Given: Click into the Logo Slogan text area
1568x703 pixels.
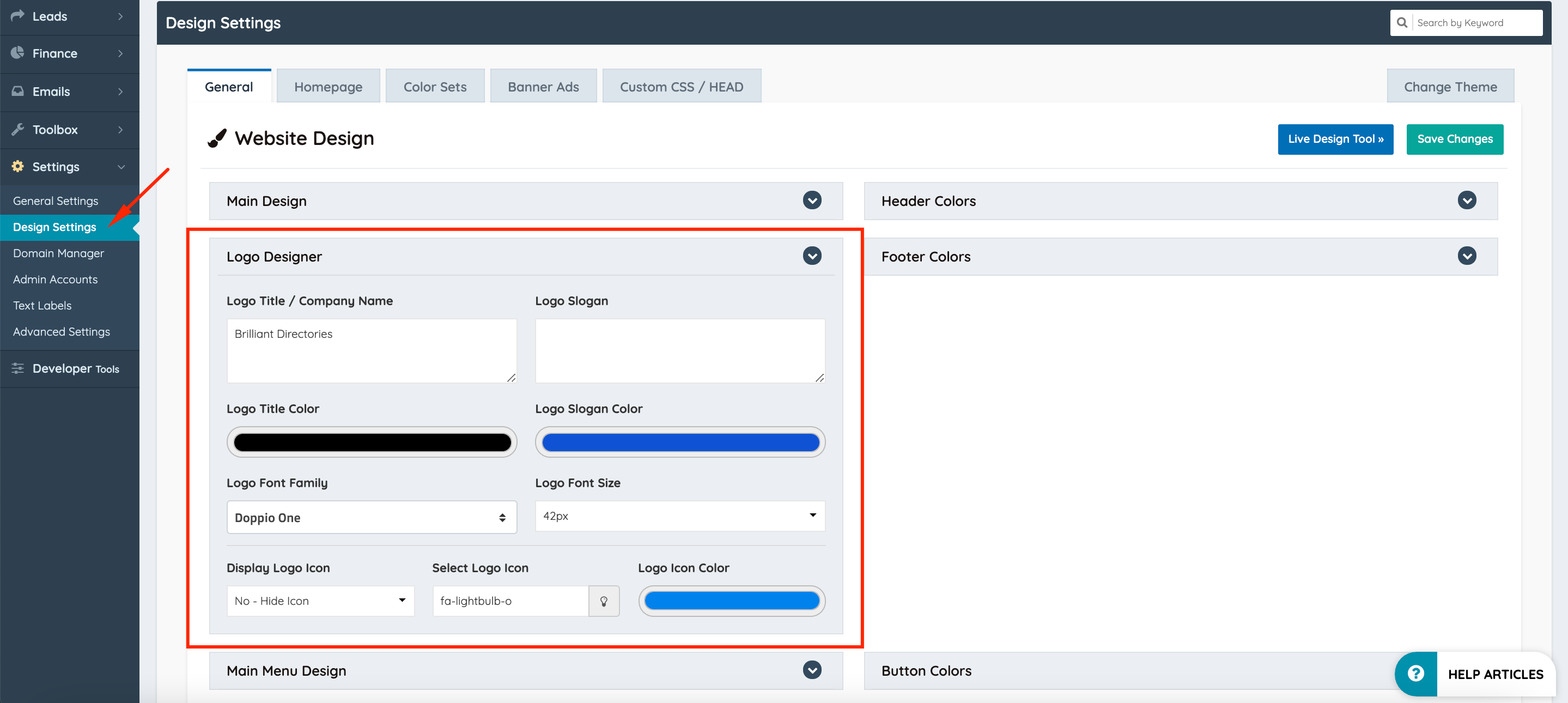Looking at the screenshot, I should 679,350.
